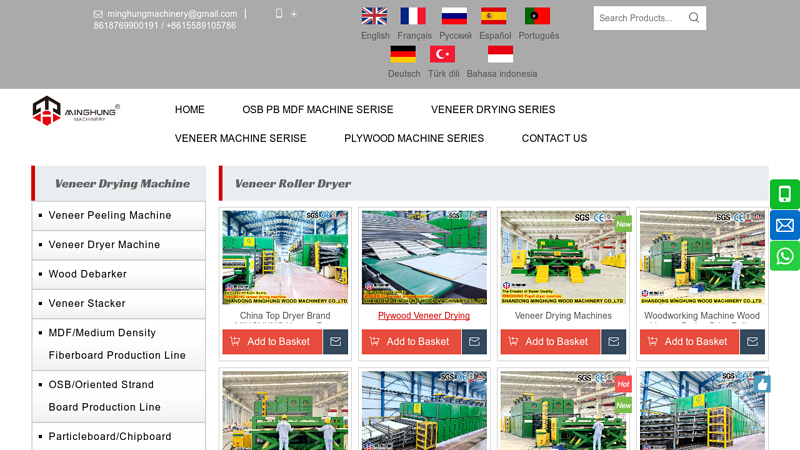Image resolution: width=800 pixels, height=450 pixels.
Task: Open the green phone floating side button
Action: [x=785, y=194]
